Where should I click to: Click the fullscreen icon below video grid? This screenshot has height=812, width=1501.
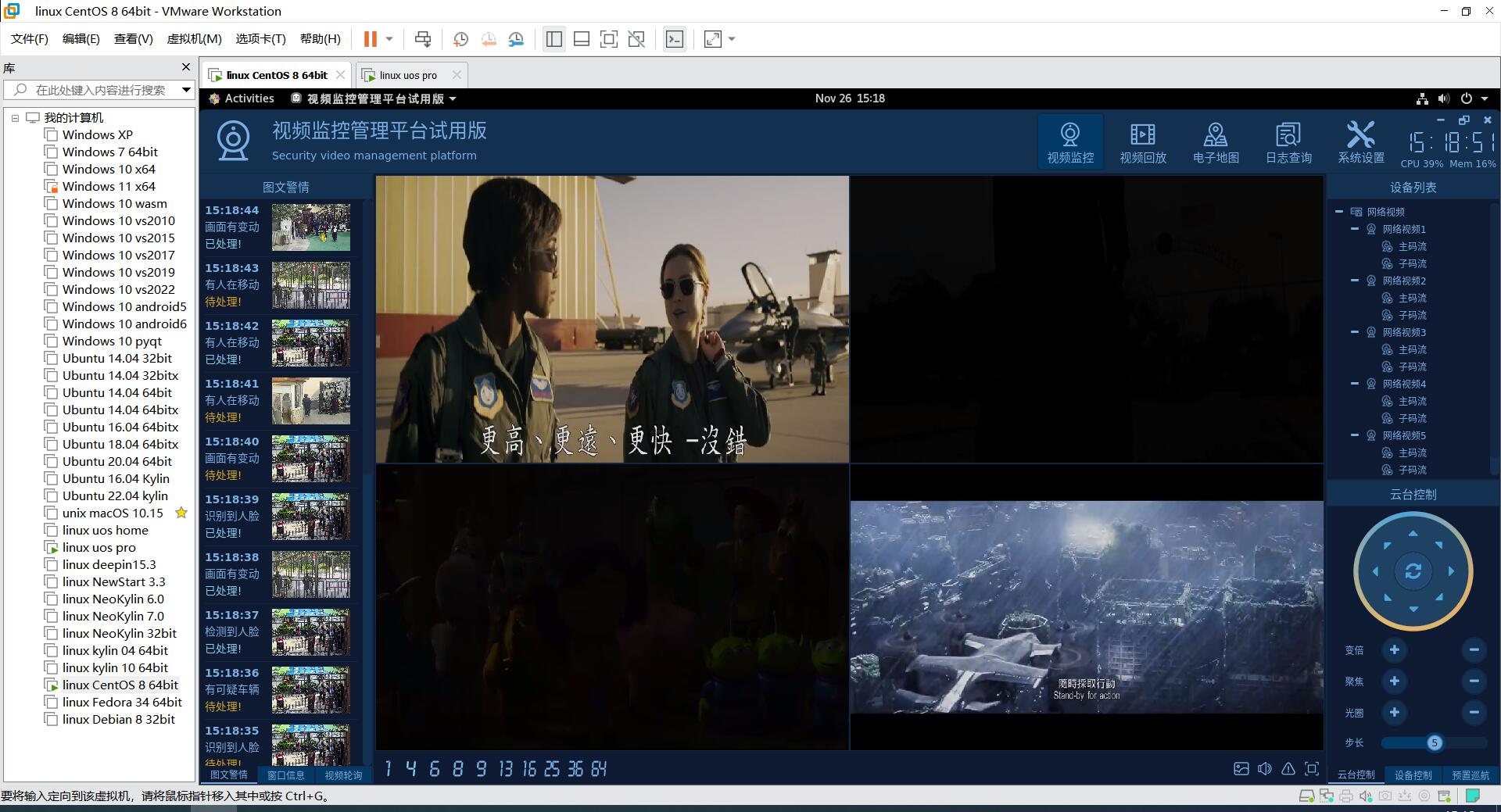(1312, 769)
